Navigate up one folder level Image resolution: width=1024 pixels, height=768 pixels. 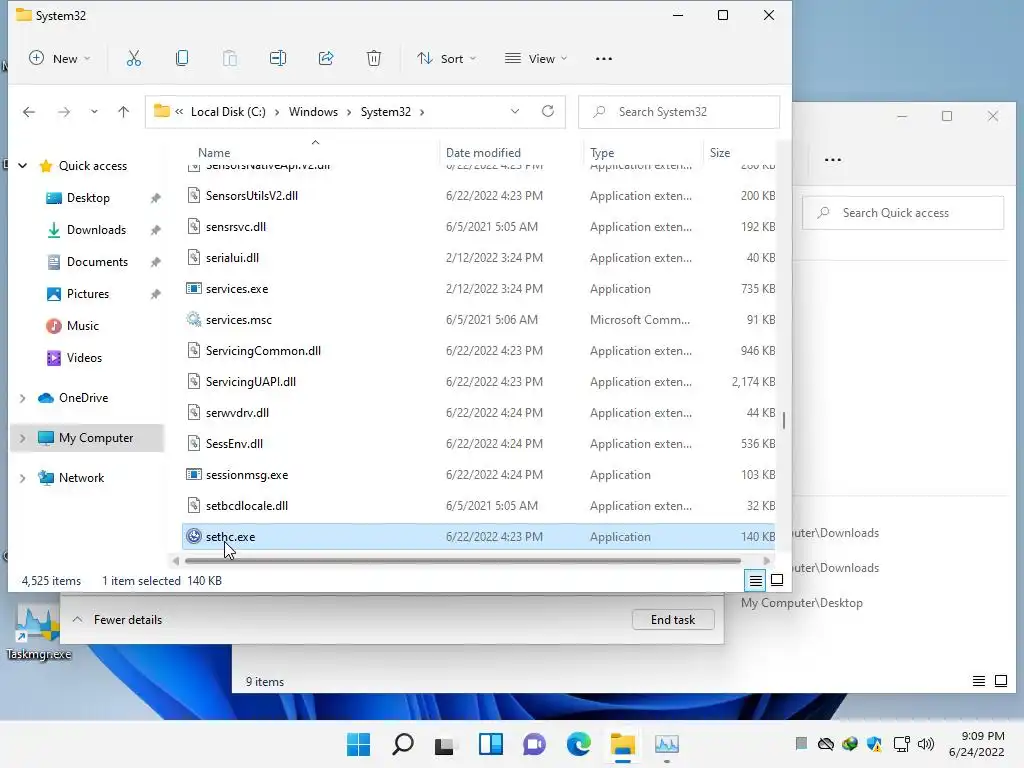(123, 112)
